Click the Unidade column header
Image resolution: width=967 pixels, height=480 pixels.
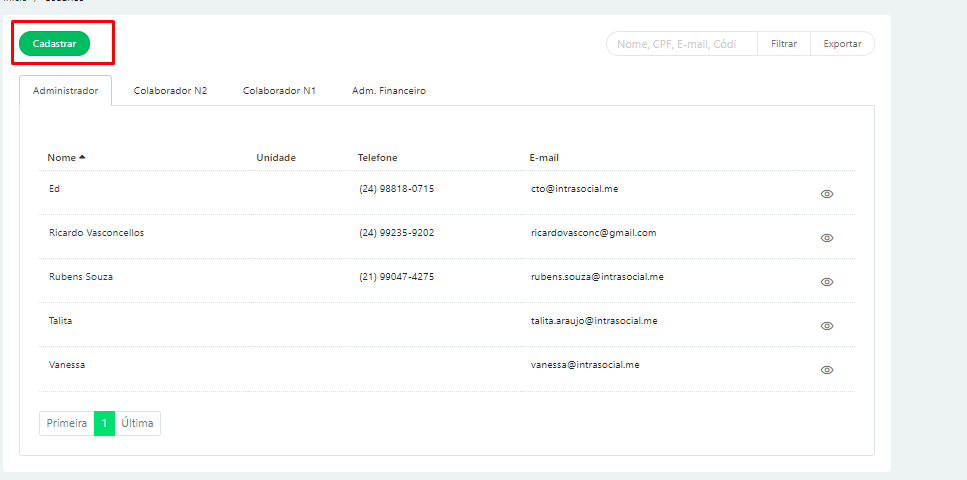coord(276,158)
